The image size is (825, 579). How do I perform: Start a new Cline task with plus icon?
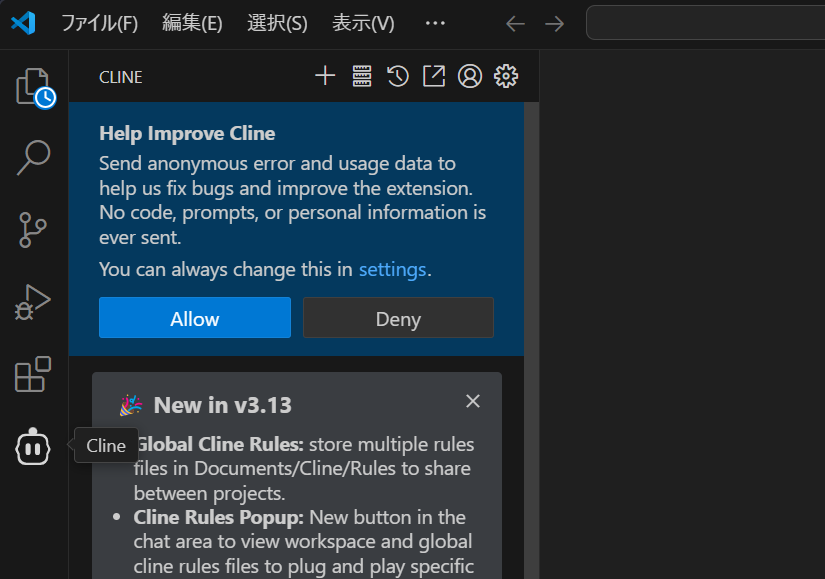coord(325,76)
